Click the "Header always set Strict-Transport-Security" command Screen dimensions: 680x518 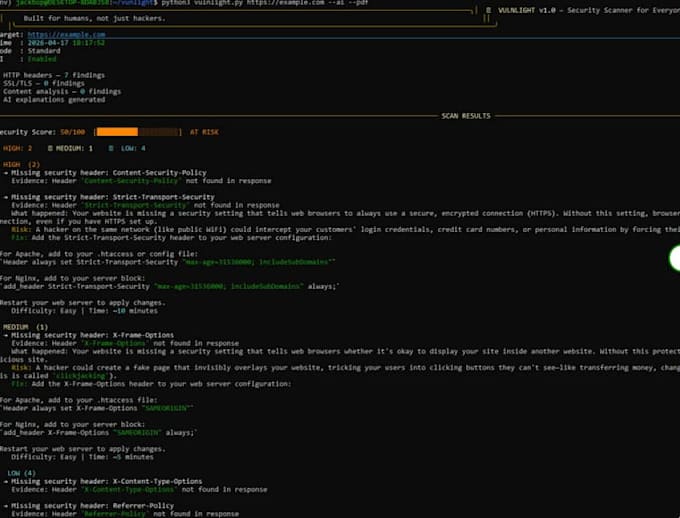[168, 262]
